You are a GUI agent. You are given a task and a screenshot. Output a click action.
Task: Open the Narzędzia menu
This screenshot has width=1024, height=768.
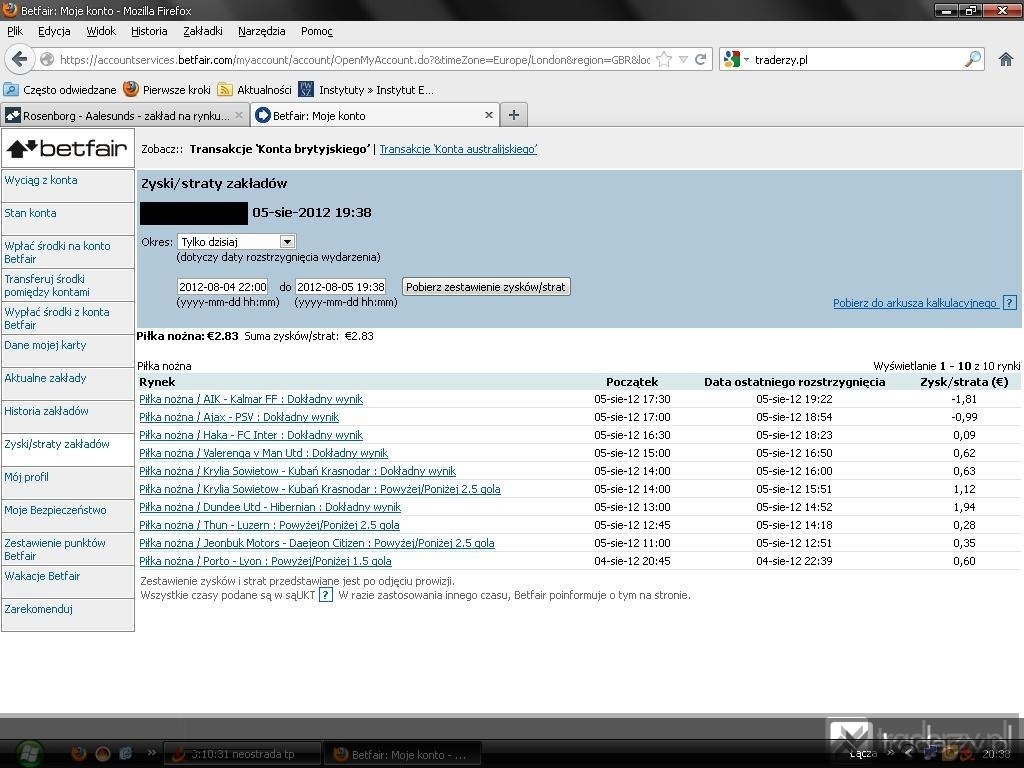pyautogui.click(x=261, y=31)
